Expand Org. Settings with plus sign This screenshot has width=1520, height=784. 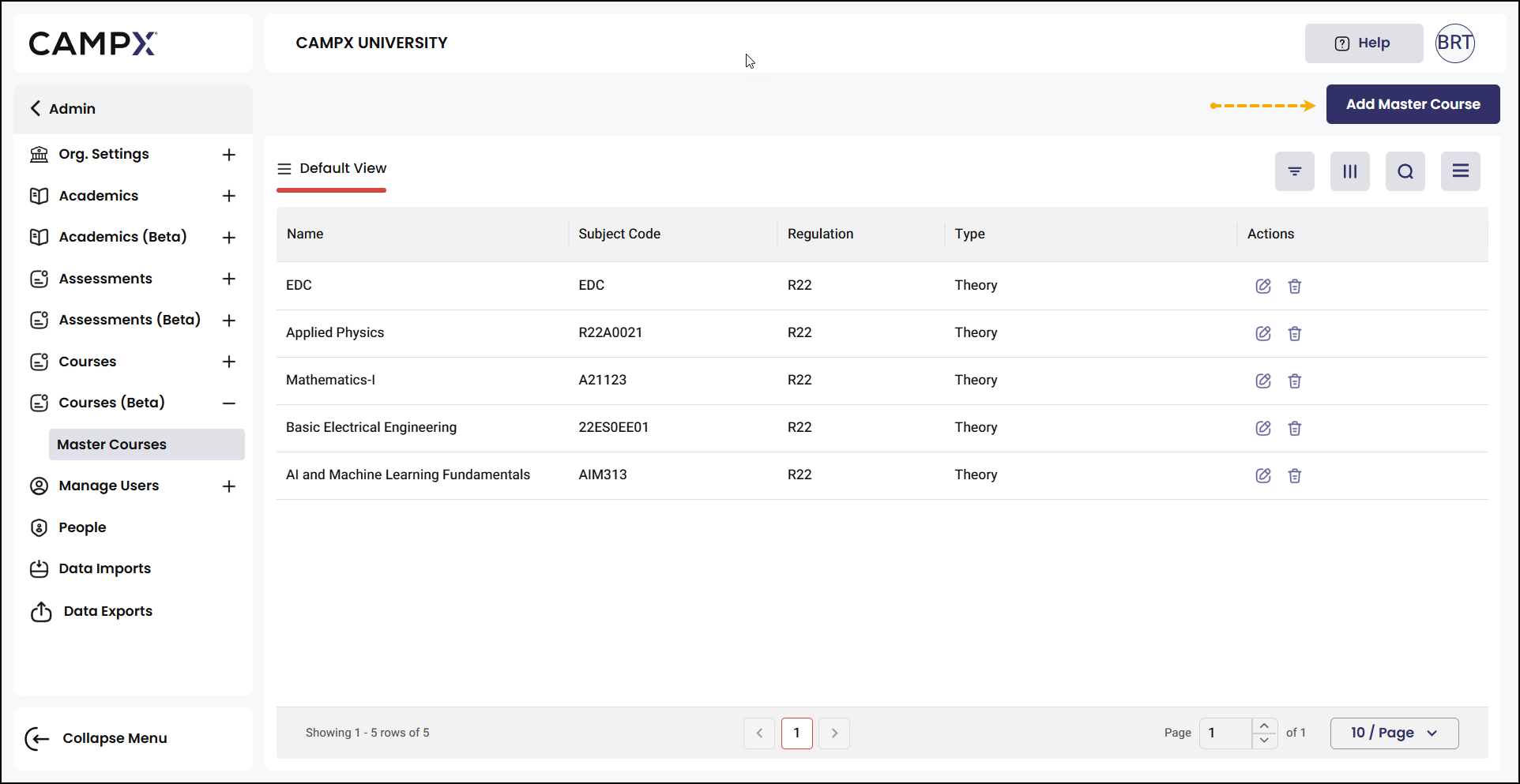229,155
